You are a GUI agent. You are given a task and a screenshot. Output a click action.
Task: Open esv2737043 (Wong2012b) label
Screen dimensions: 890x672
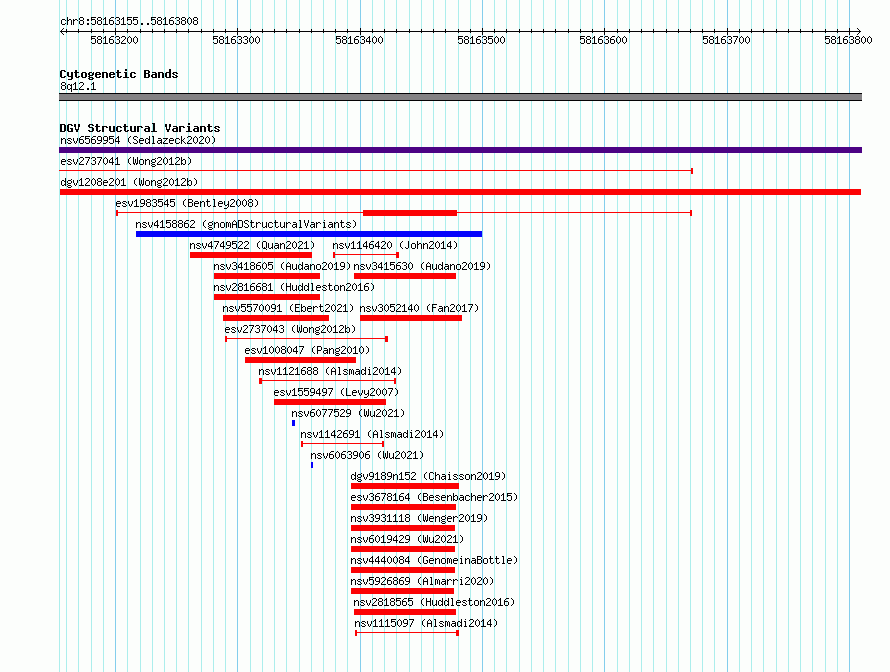click(290, 329)
